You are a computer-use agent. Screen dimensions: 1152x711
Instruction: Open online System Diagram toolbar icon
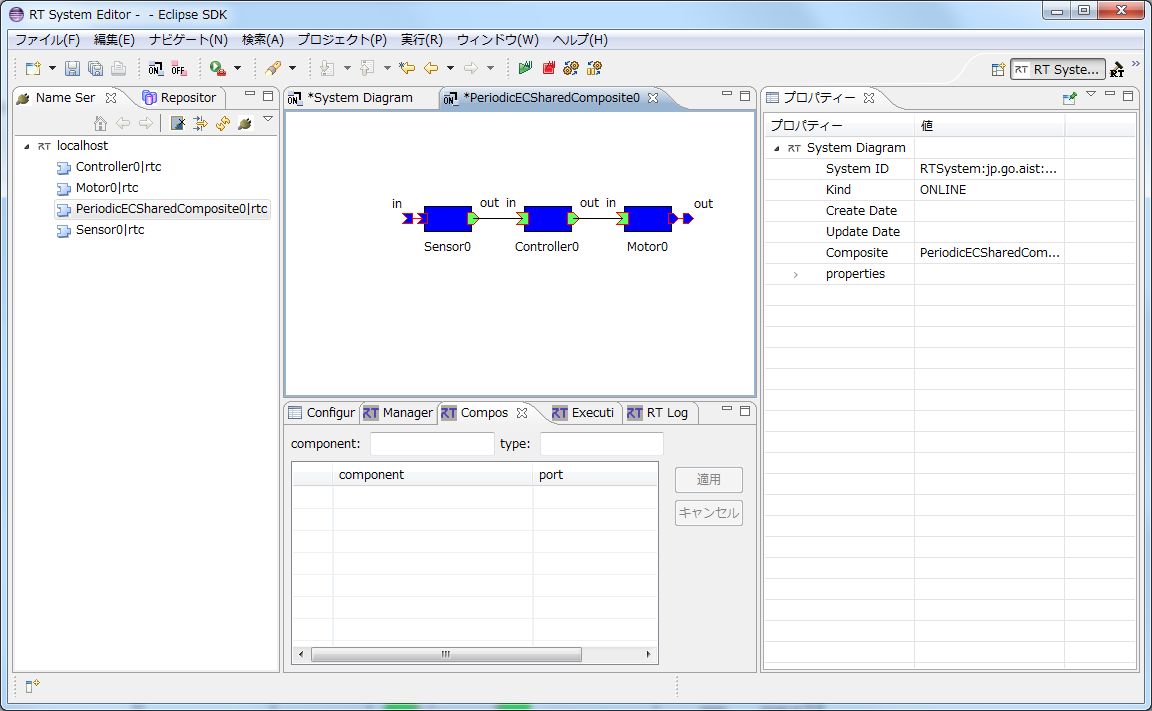coord(155,68)
